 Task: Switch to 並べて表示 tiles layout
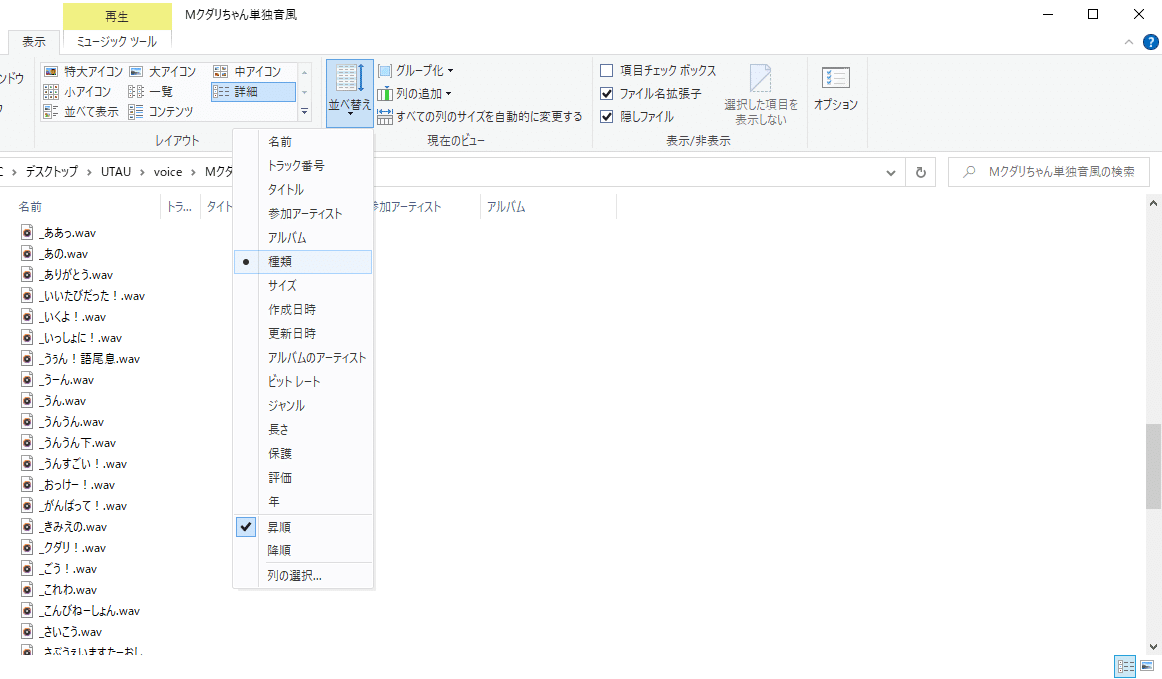coord(82,111)
